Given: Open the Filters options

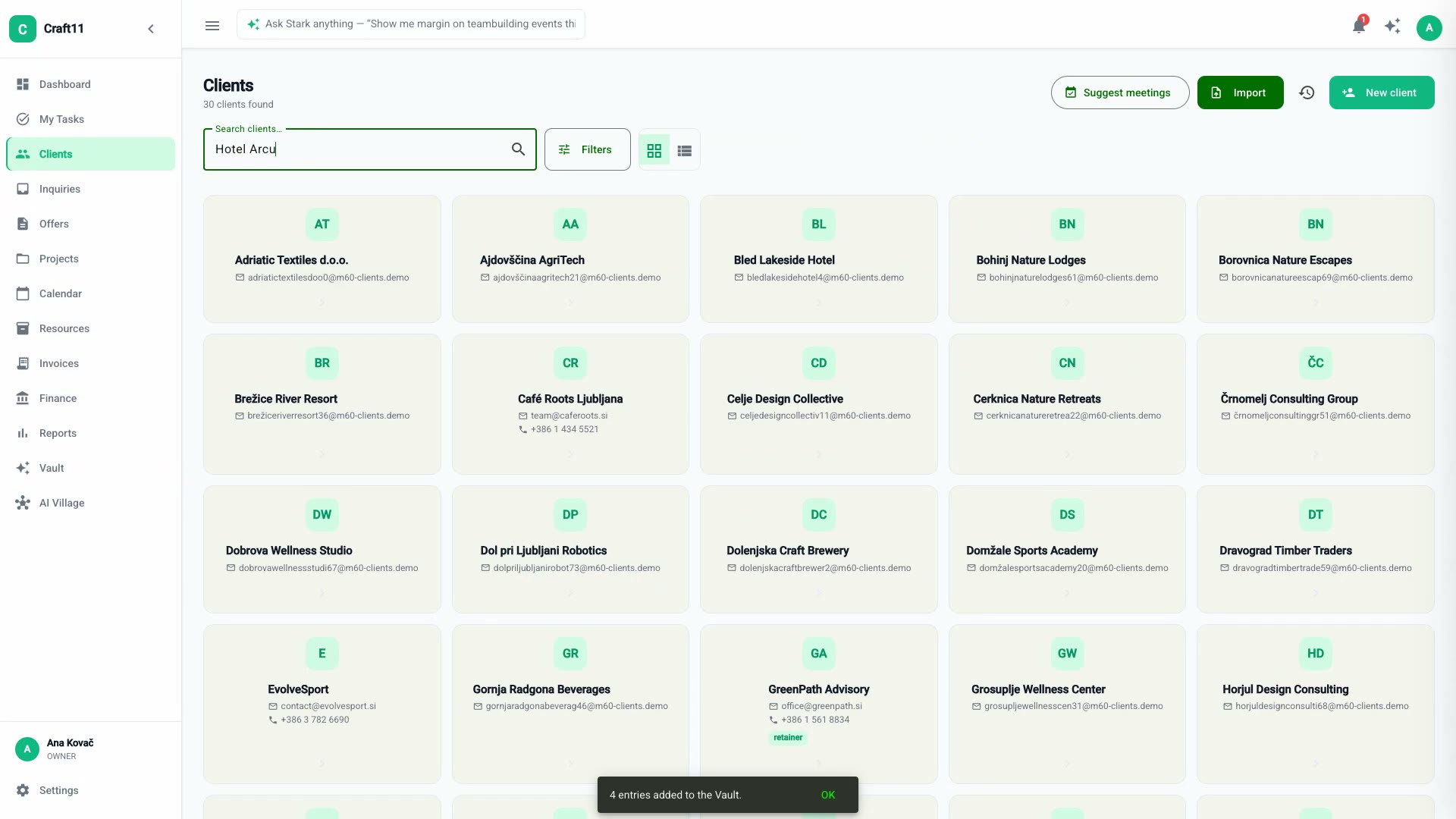Looking at the screenshot, I should 587,149.
